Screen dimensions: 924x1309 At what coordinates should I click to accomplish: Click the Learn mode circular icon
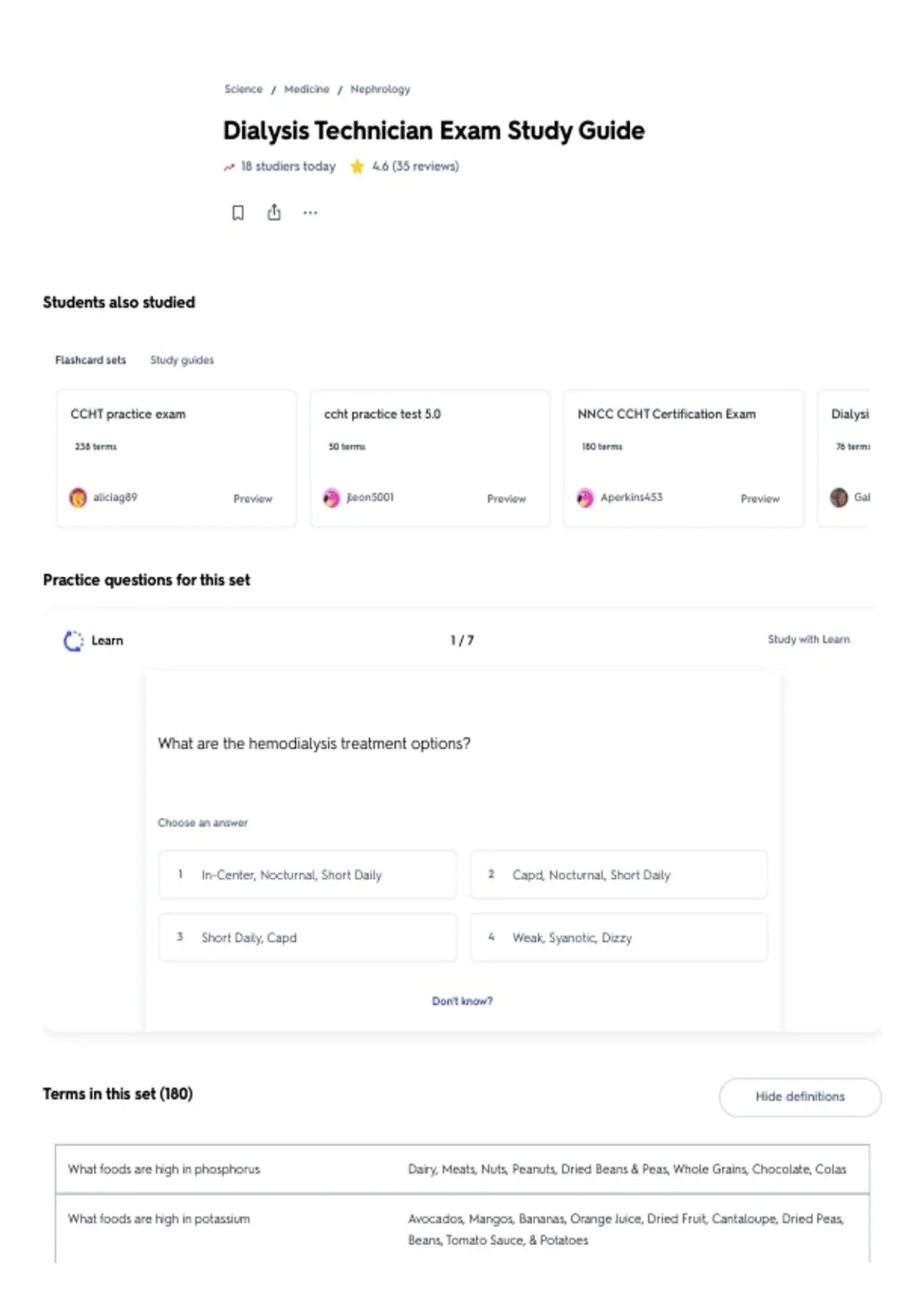point(73,641)
